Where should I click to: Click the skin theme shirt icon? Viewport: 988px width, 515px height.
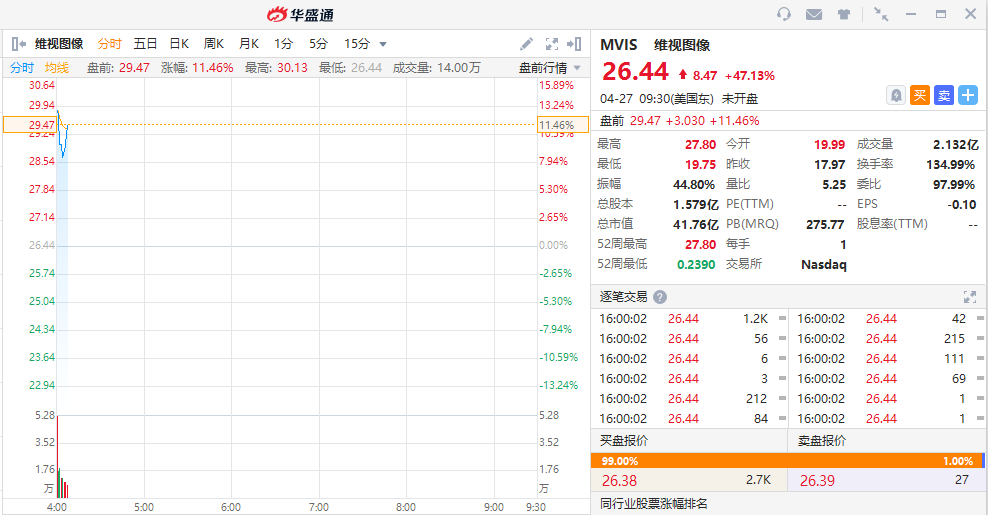click(x=844, y=14)
